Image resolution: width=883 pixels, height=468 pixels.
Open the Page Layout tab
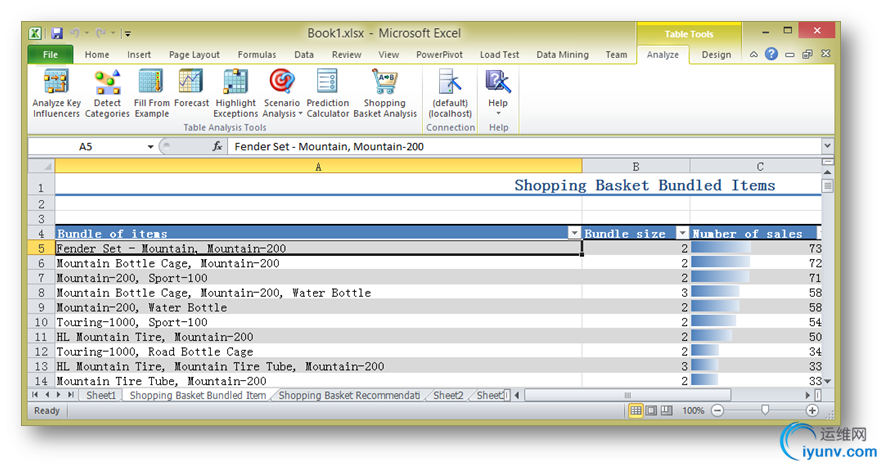coord(194,55)
